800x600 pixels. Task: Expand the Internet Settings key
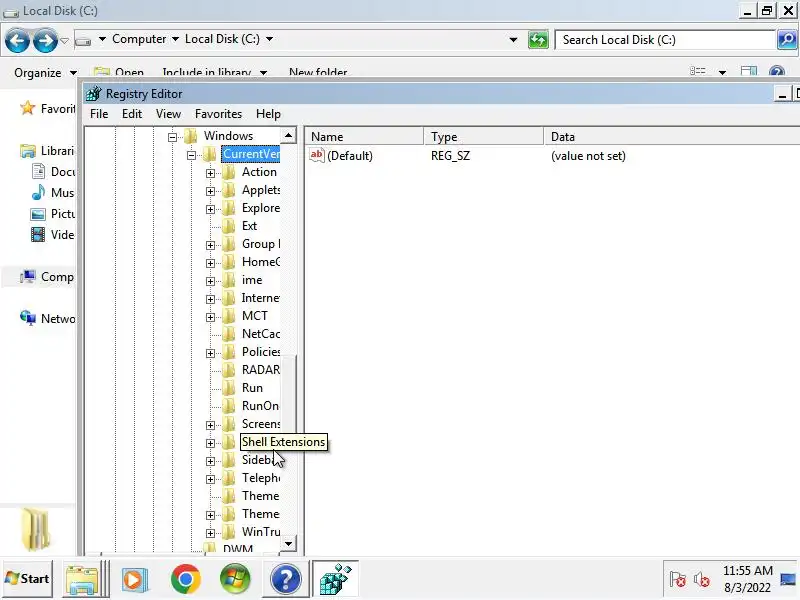[210, 299]
